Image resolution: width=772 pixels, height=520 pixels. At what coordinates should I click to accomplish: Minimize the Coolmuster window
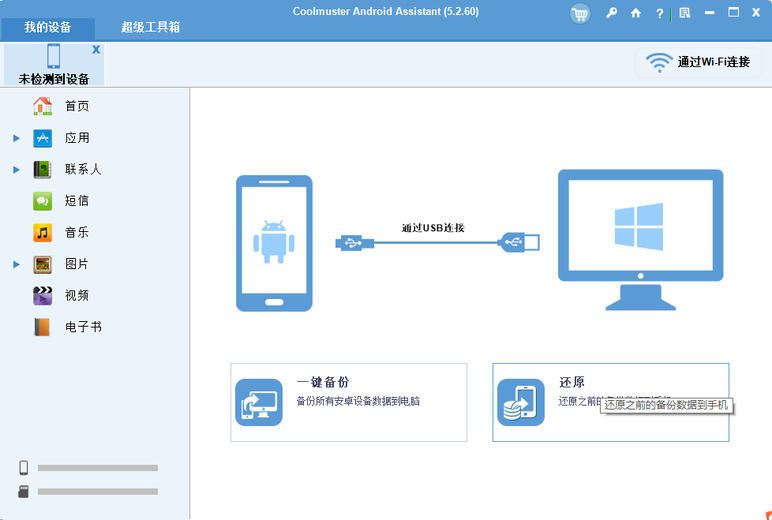pos(709,13)
